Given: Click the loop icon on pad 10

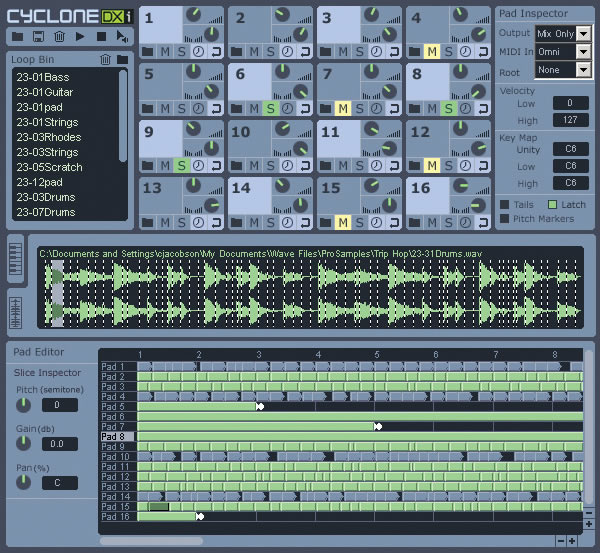Looking at the screenshot, I should point(305,166).
